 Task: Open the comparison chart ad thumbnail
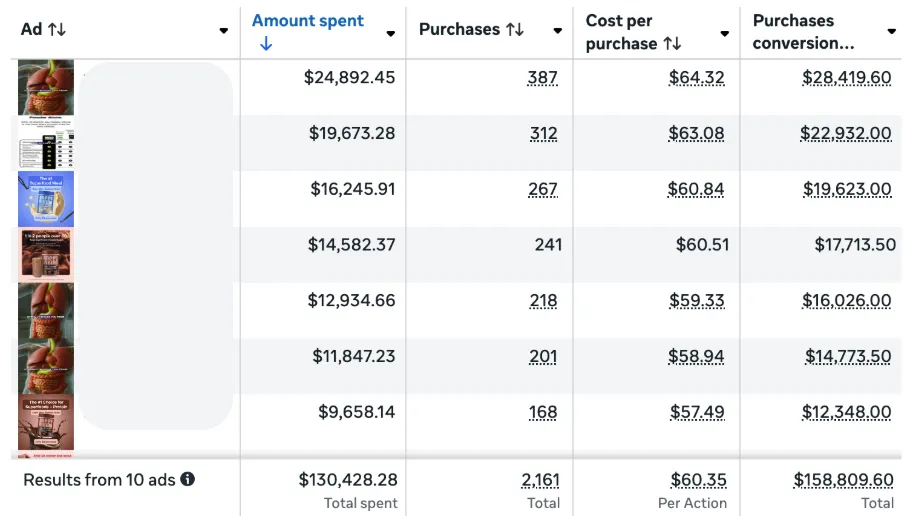pos(46,143)
